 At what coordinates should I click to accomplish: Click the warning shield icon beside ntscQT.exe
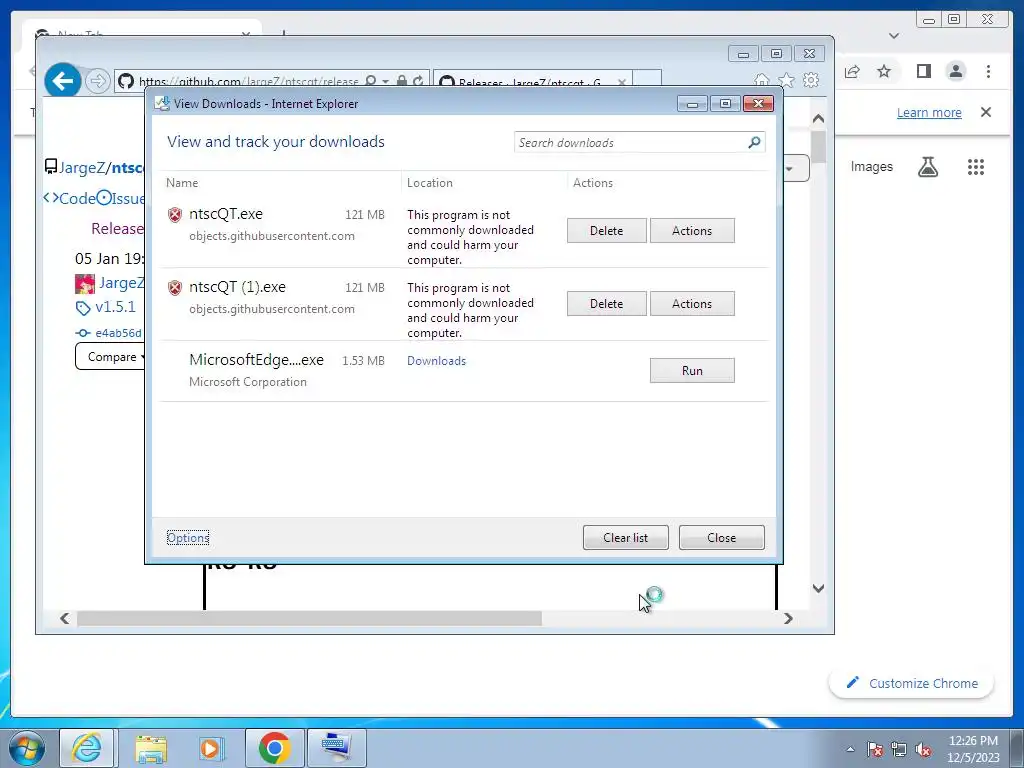pos(174,215)
